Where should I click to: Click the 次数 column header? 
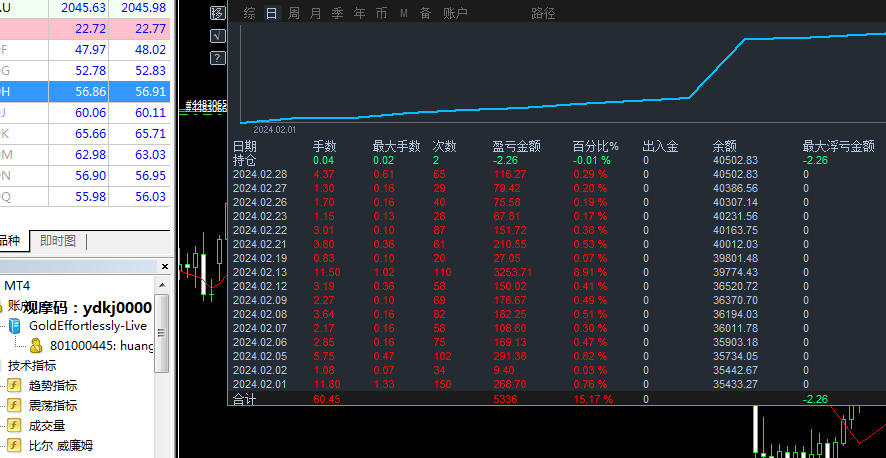click(x=445, y=147)
